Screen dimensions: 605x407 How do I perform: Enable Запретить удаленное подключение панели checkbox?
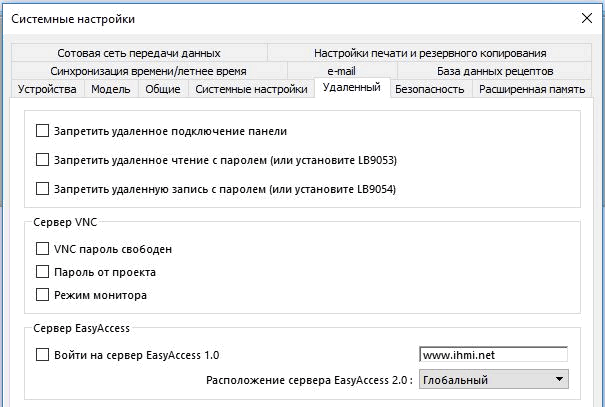click(x=42, y=131)
